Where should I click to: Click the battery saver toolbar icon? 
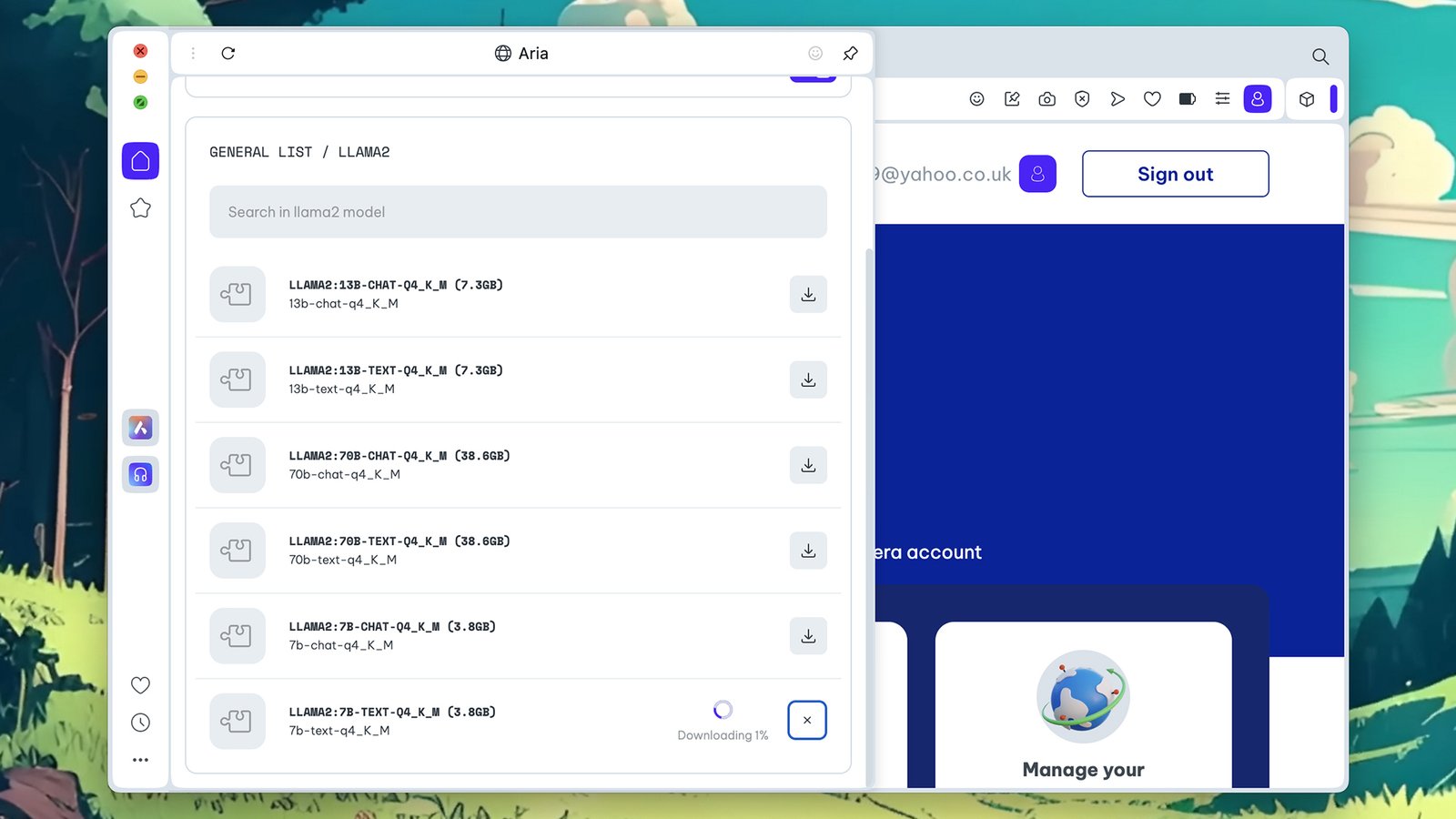pyautogui.click(x=1188, y=99)
